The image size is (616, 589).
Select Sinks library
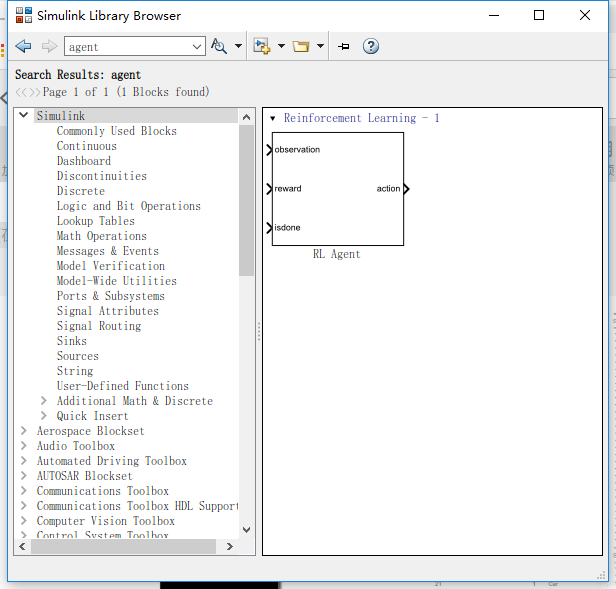72,341
